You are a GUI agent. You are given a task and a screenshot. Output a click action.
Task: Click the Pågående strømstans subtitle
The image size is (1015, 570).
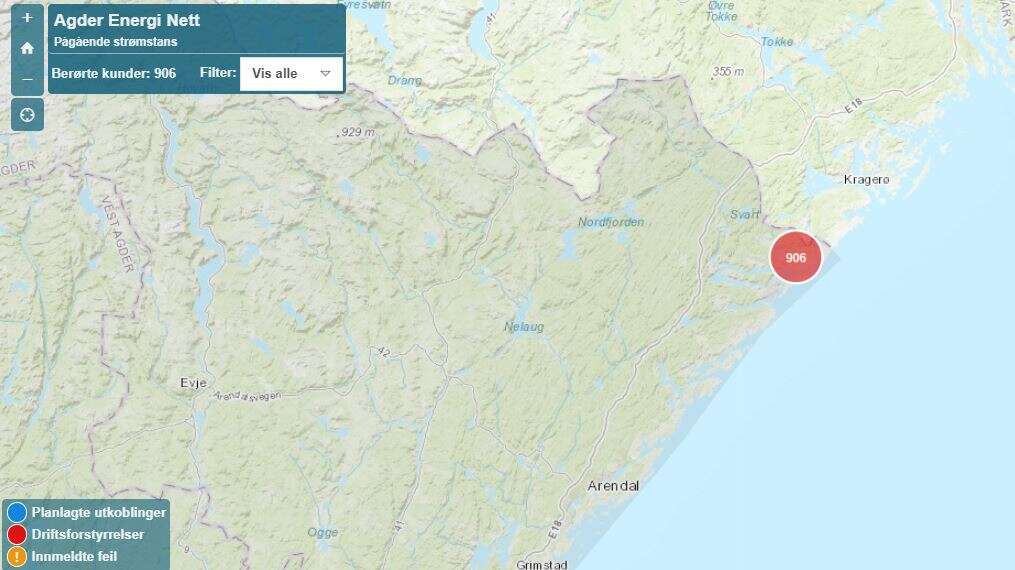[115, 42]
